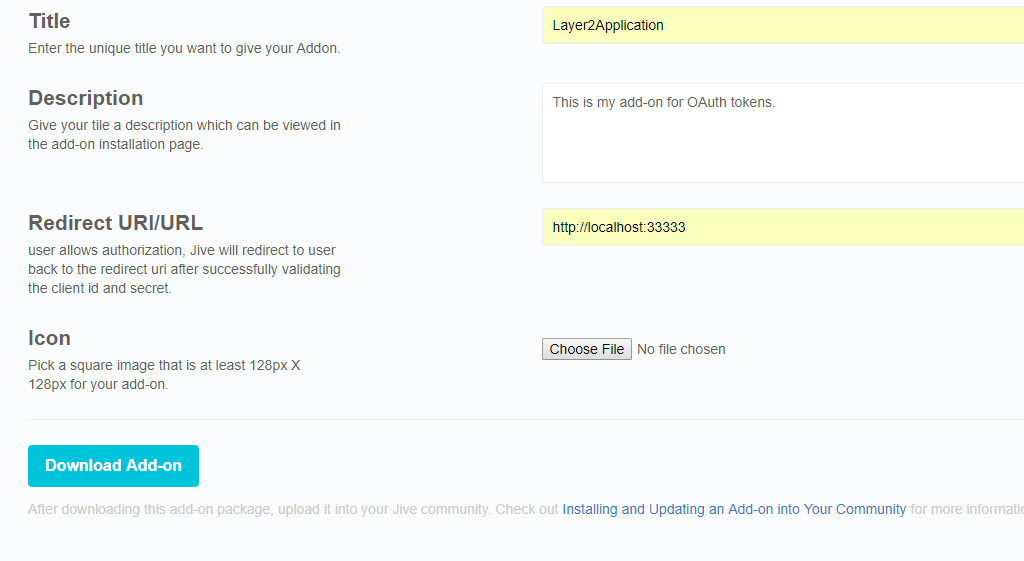The width and height of the screenshot is (1024, 561).
Task: Click the "for more information" trailing text
Action: pyautogui.click(x=966, y=509)
